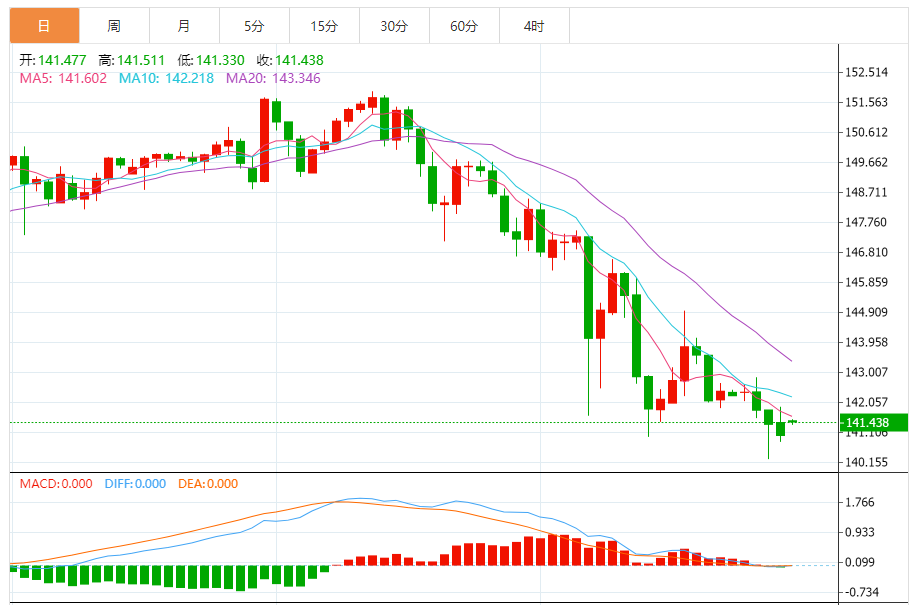Click the 147.760 price axis label

point(867,222)
